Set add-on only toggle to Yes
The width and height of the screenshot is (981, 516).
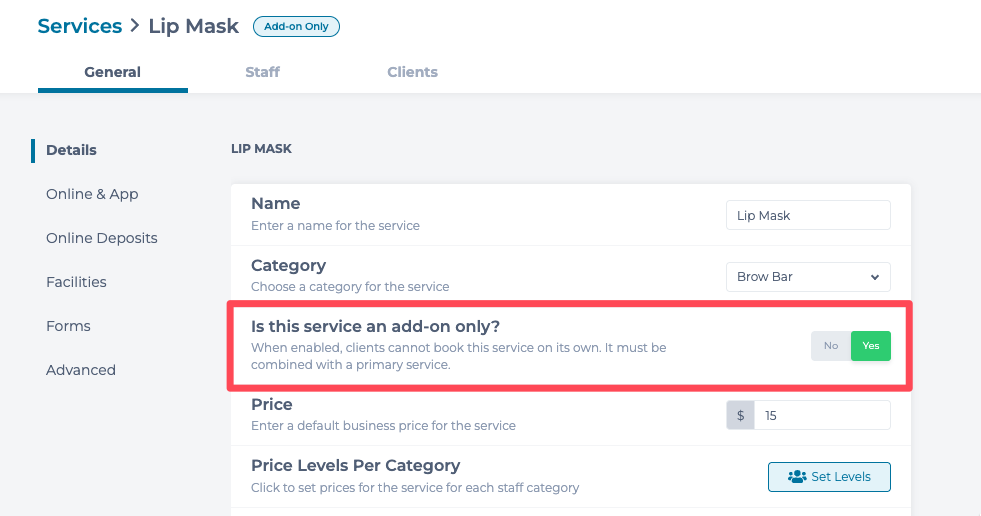(871, 346)
